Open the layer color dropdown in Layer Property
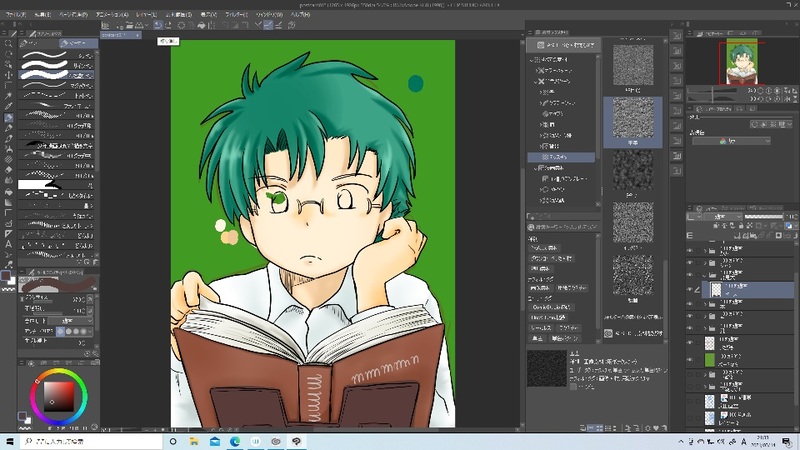Viewport: 800px width, 450px height. (x=731, y=141)
